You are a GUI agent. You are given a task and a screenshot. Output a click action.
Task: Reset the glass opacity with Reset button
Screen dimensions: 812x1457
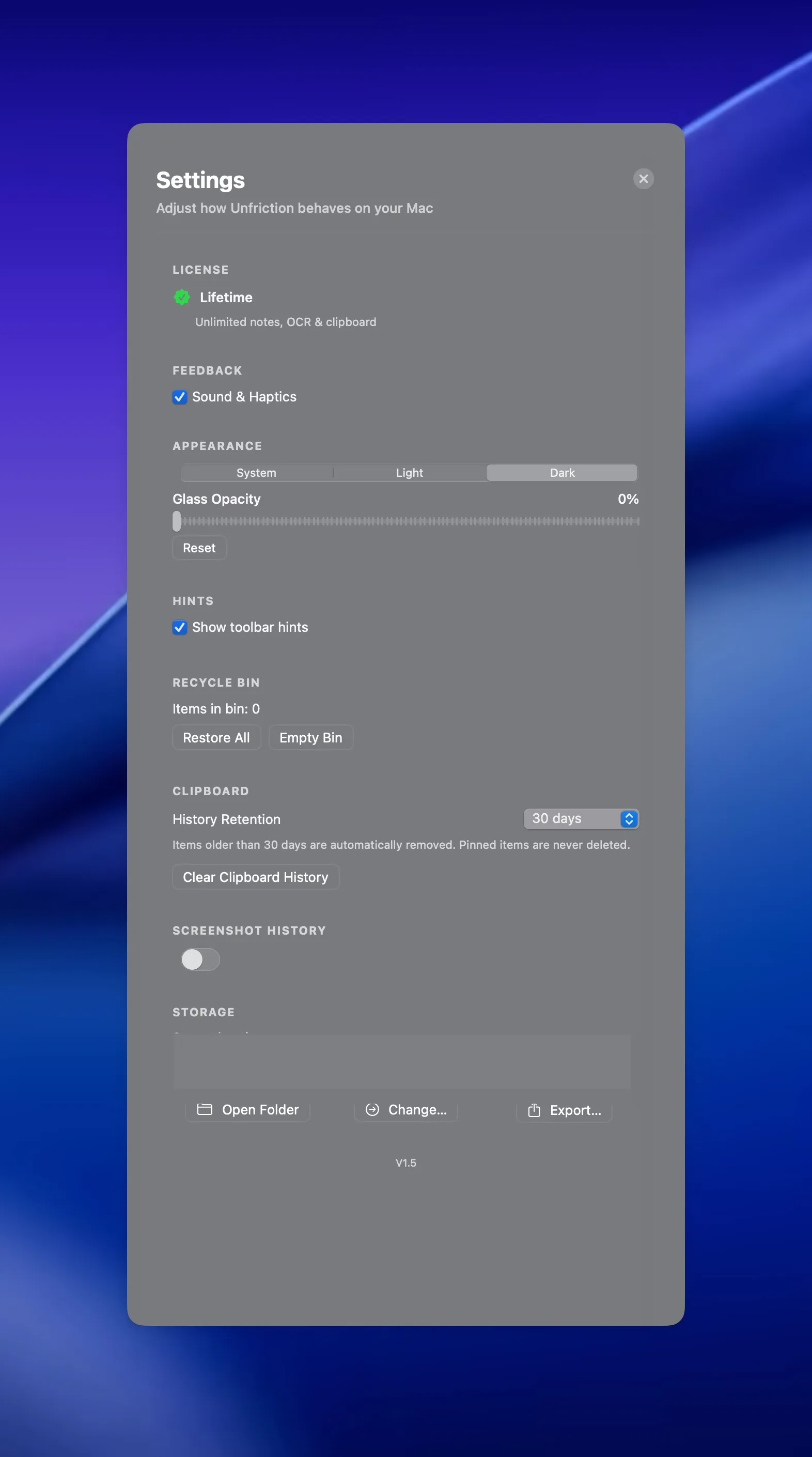(199, 548)
